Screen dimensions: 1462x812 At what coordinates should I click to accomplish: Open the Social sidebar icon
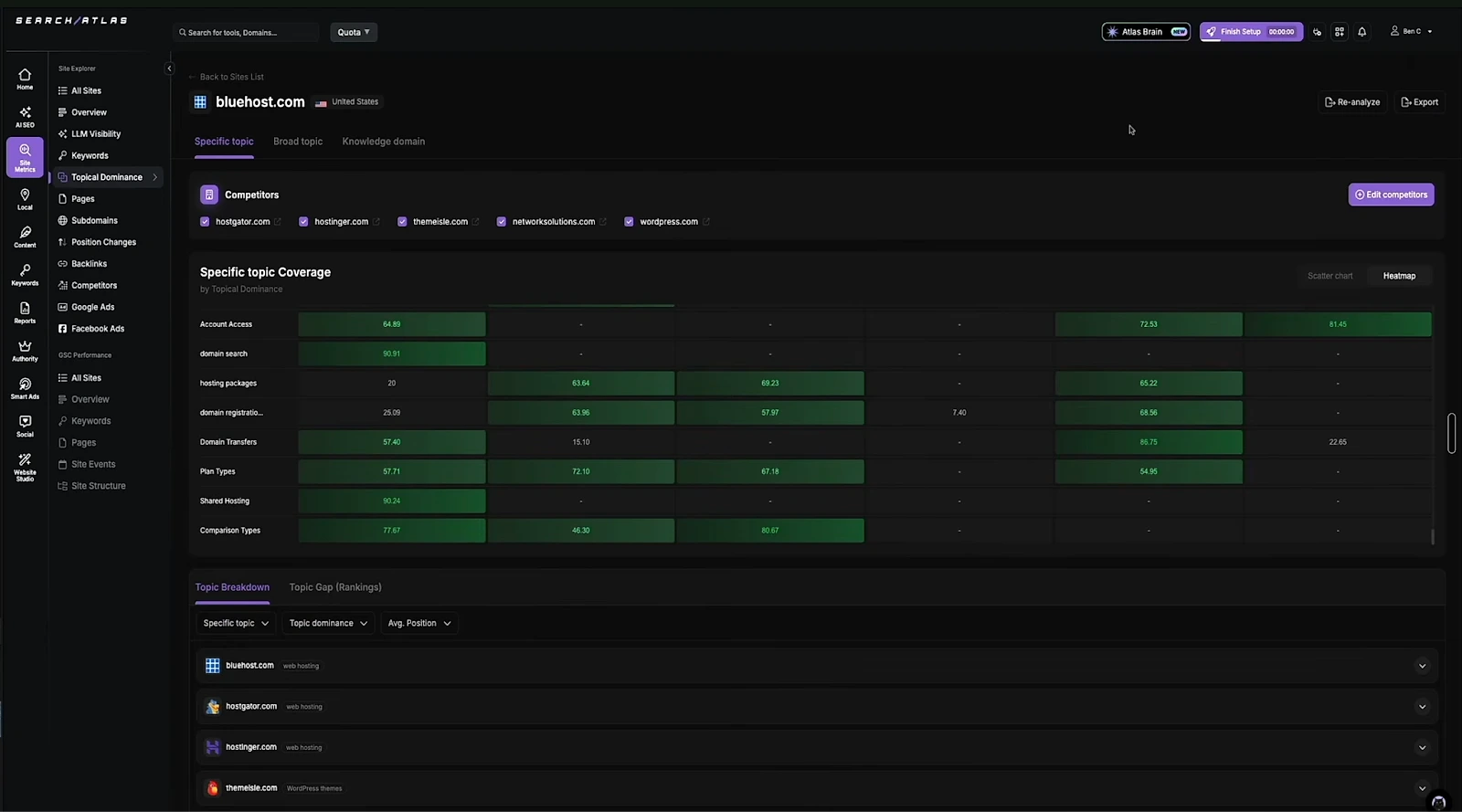(25, 427)
